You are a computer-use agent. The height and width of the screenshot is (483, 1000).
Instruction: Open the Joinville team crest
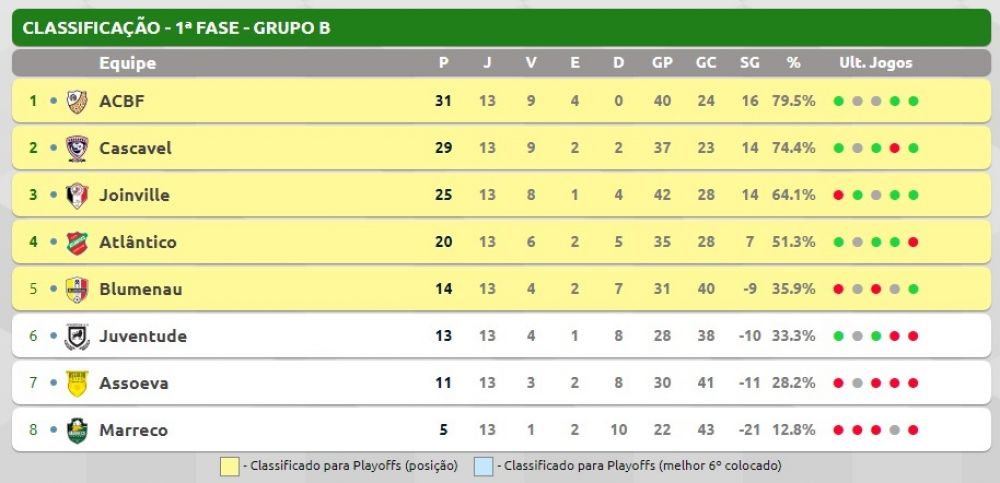pos(77,195)
